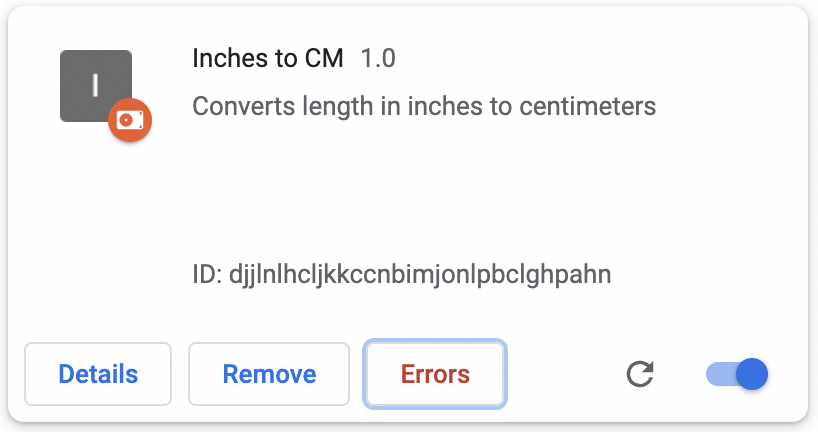Click the extension description text
The height and width of the screenshot is (432, 818).
tap(424, 106)
